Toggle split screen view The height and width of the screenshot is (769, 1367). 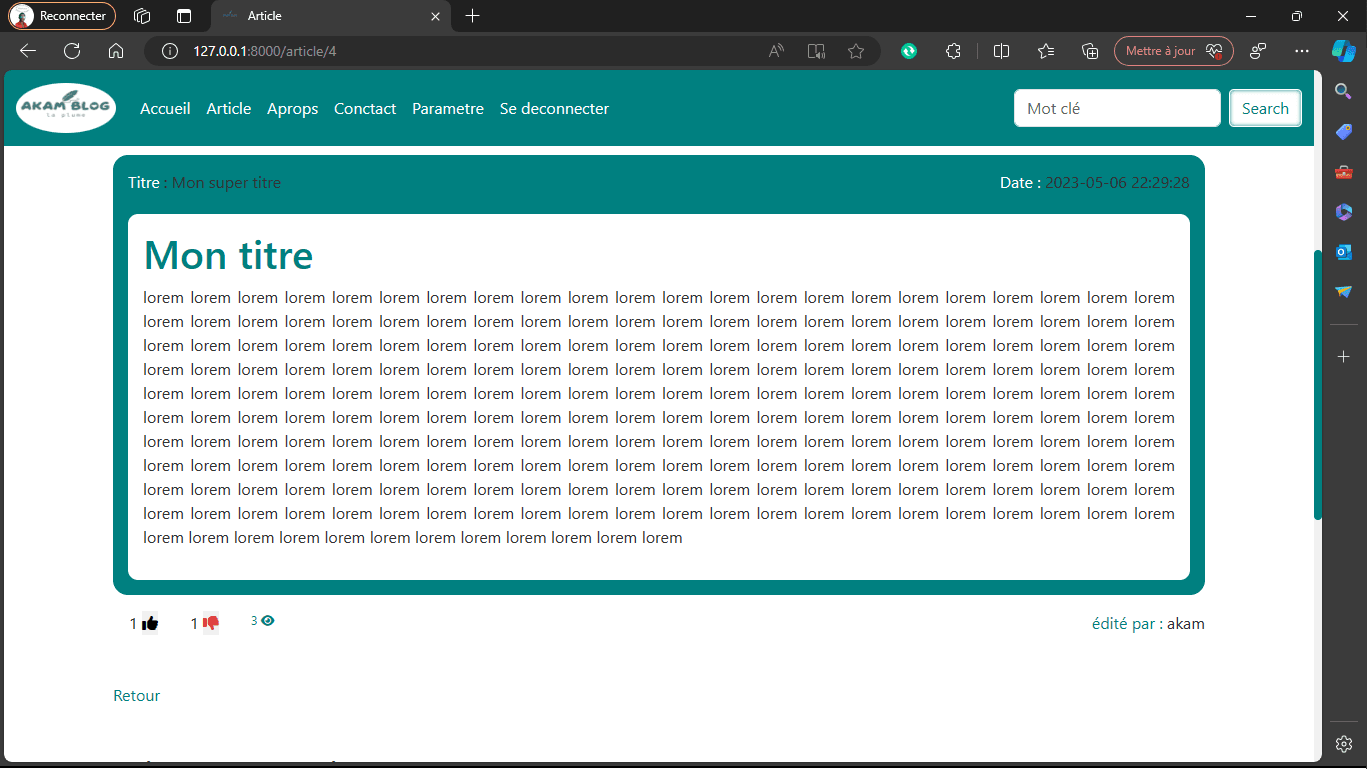[x=1001, y=51]
